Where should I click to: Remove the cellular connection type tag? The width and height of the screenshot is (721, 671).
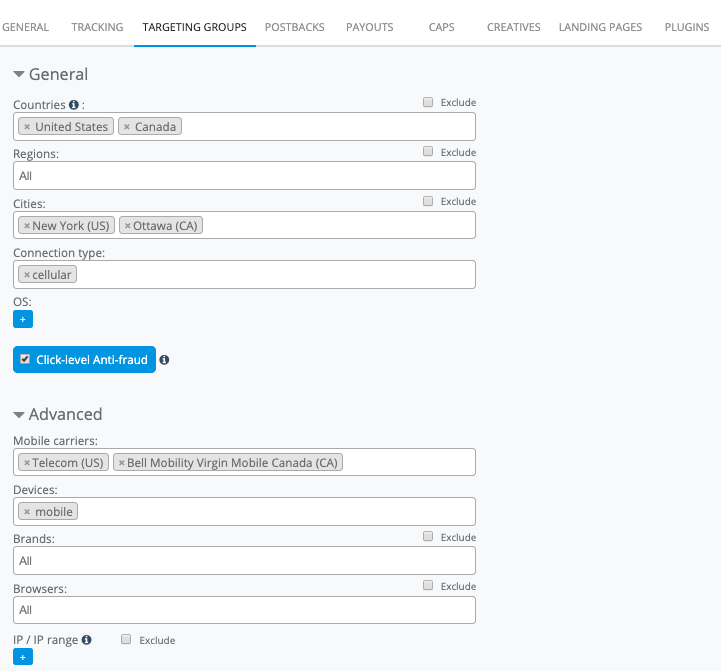pyautogui.click(x=27, y=275)
